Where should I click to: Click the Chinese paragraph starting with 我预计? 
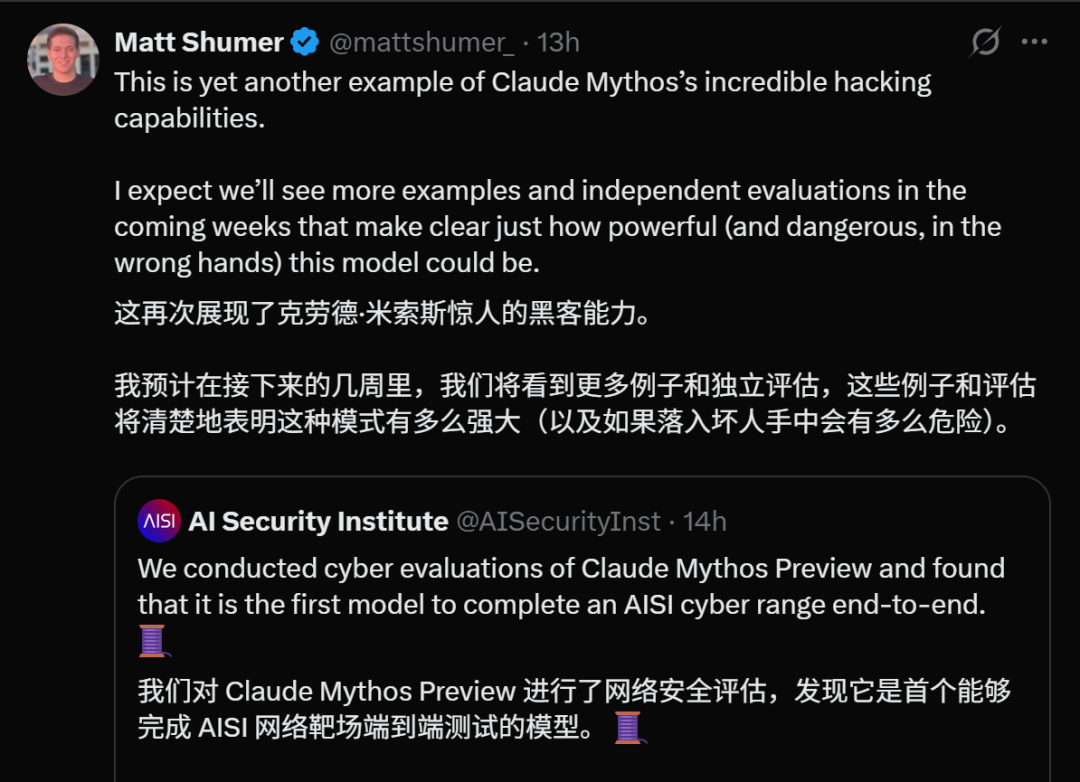tap(574, 403)
